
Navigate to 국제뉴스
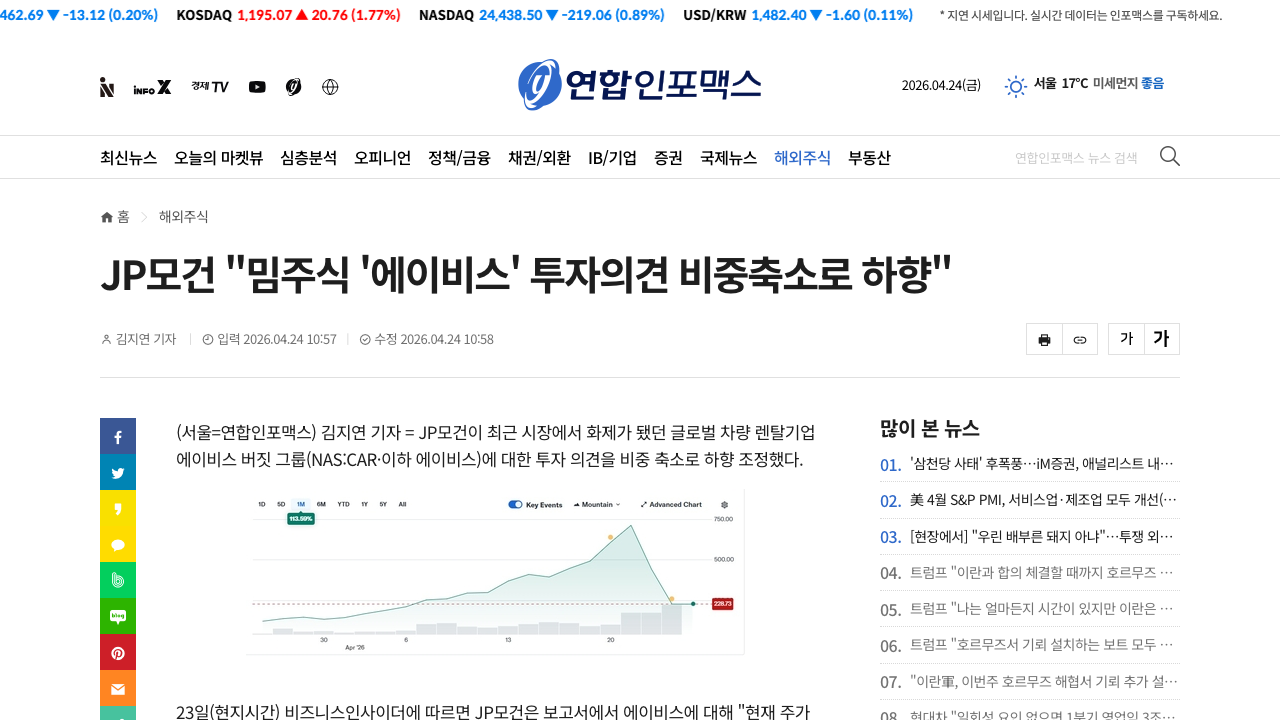click(728, 158)
